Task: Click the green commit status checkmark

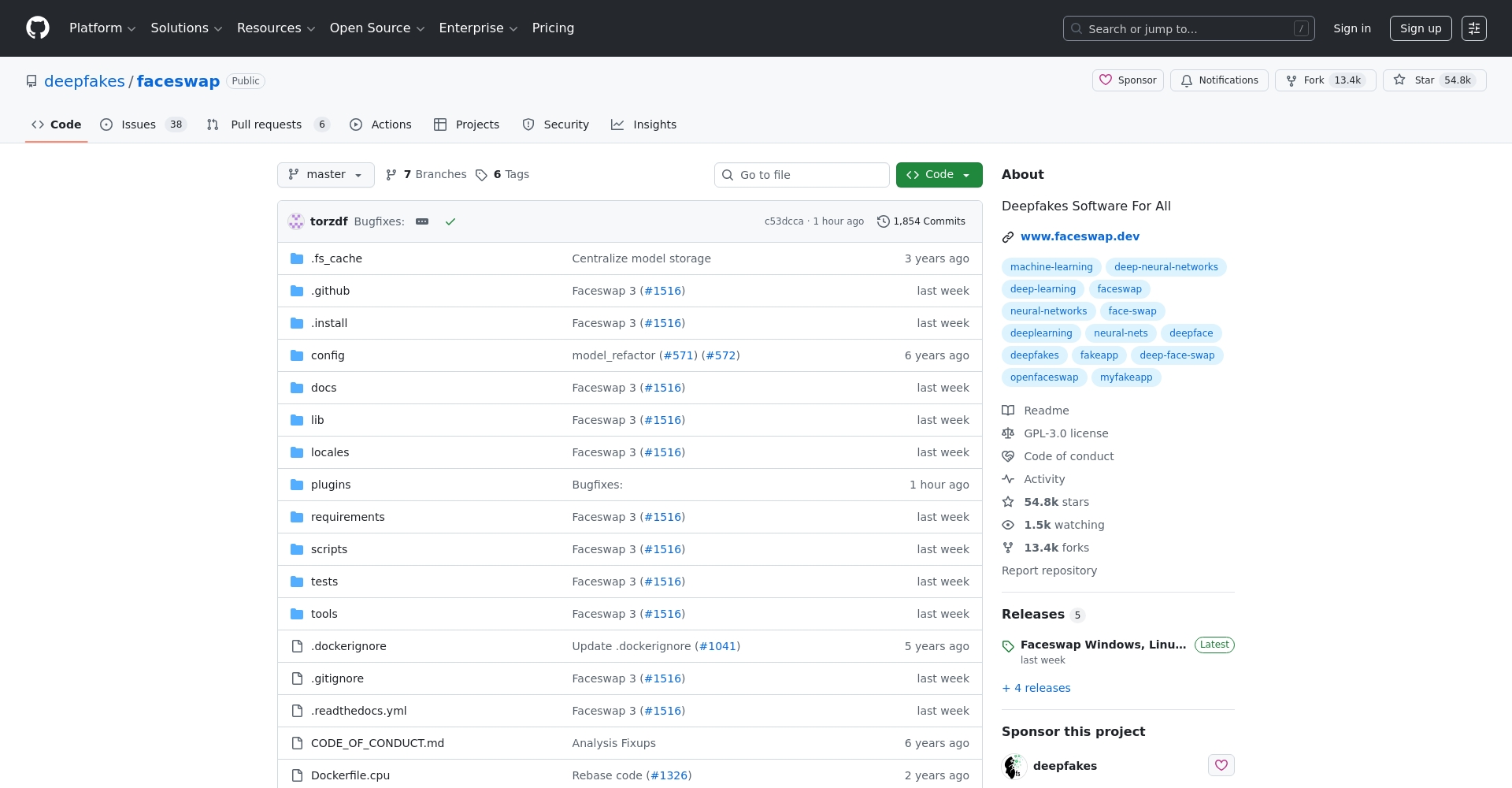Action: 450,221
